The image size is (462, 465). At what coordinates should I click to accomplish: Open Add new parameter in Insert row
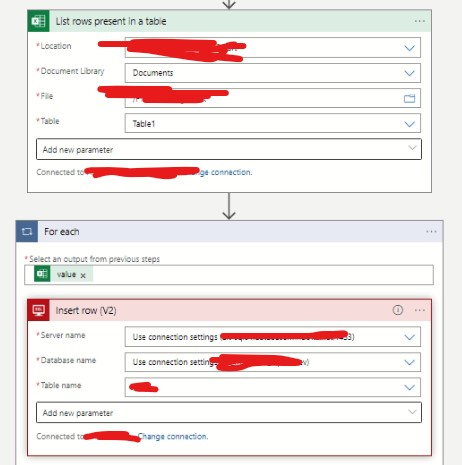(x=229, y=412)
